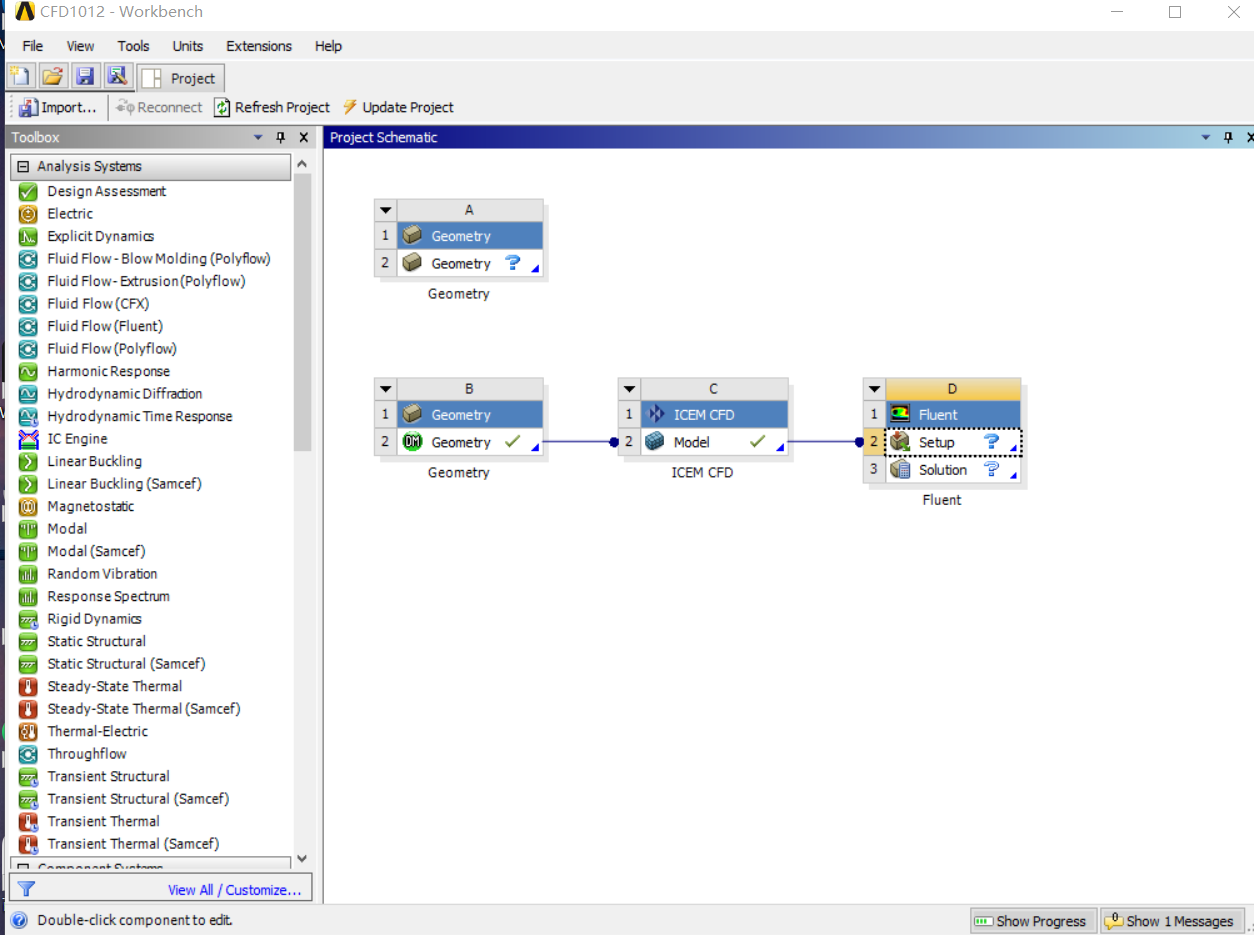1254x935 pixels.
Task: Pin the Toolbox panel with pushpin icon
Action: click(x=281, y=138)
